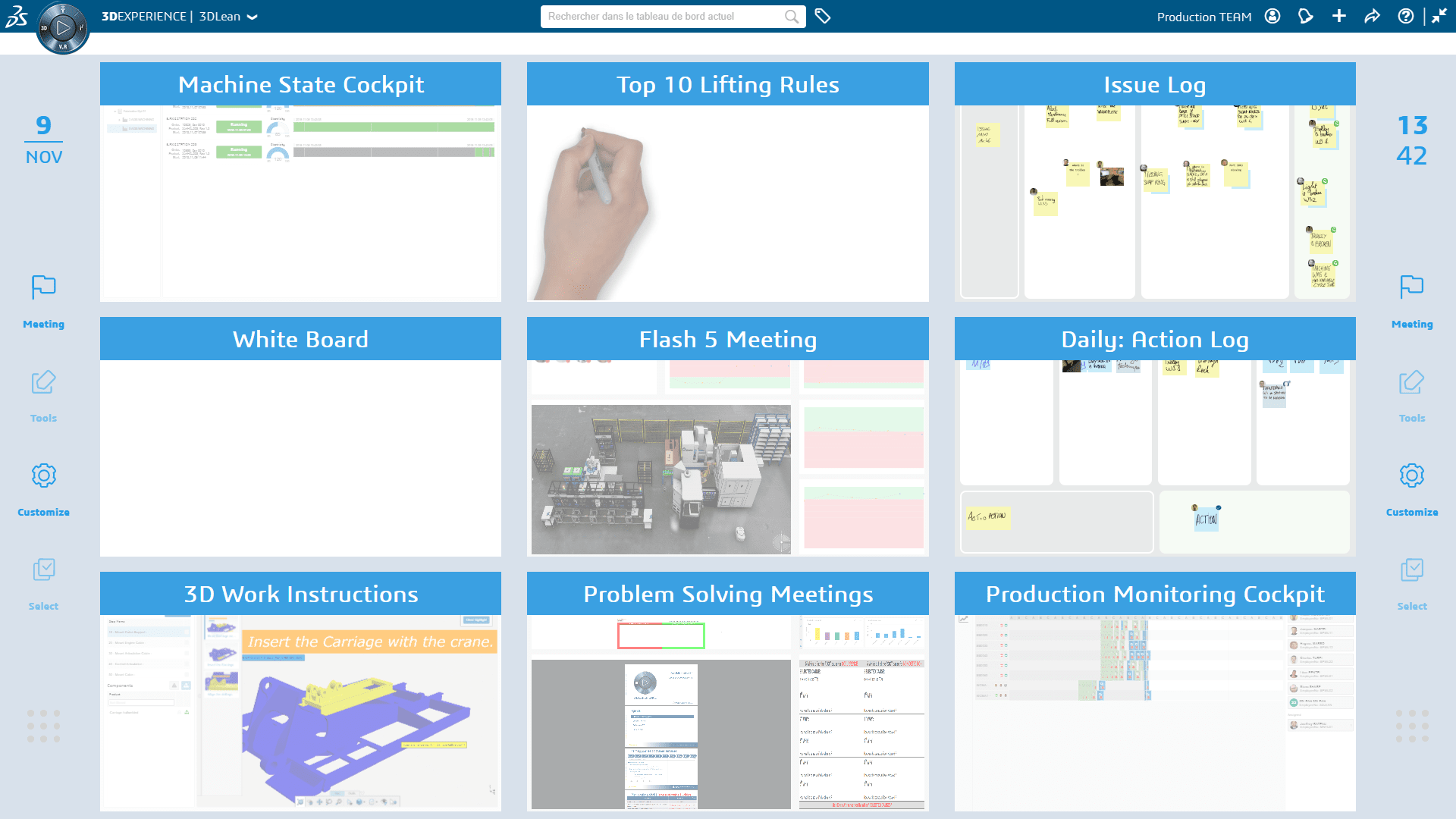Screen dimensions: 1456x819
Task: Open the share/send icon in top bar
Action: (x=1373, y=16)
